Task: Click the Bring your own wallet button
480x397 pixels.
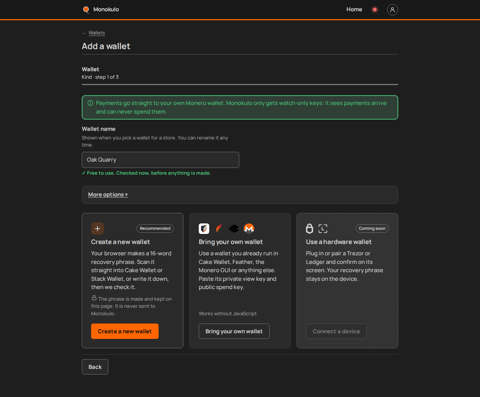Action: pos(234,331)
